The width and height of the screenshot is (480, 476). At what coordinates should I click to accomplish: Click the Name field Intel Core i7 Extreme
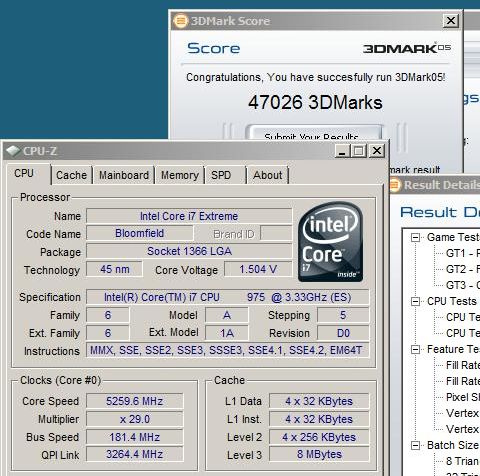coord(189,216)
